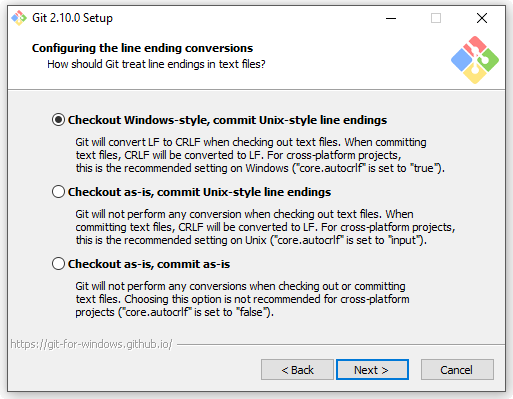The image size is (513, 399).
Task: Click the description mentioning autocrlf set to "false"
Action: (x=242, y=299)
